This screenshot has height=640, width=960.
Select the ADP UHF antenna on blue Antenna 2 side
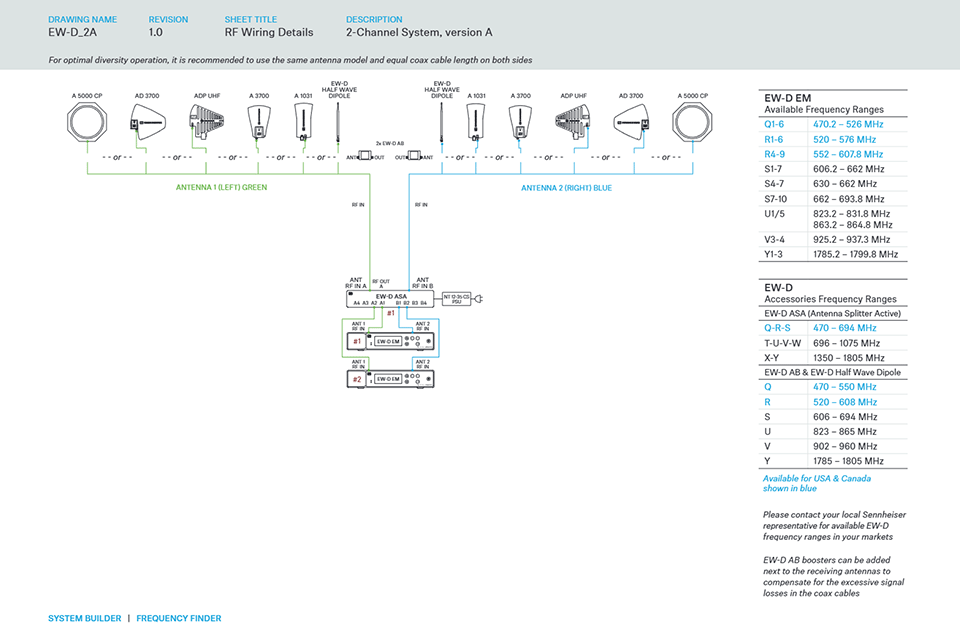point(573,121)
